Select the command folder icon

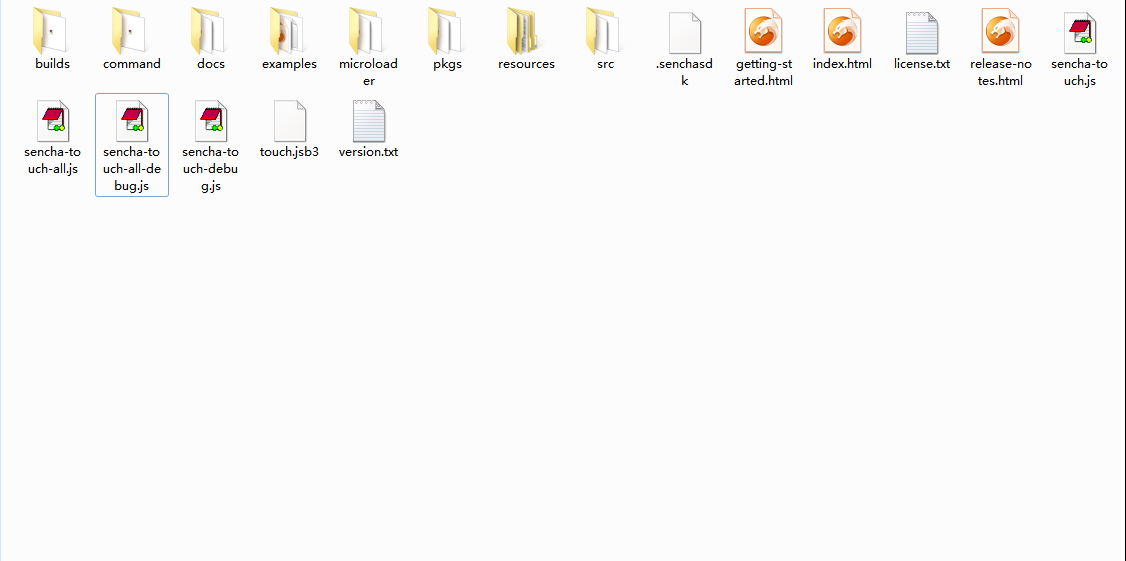pyautogui.click(x=129, y=32)
